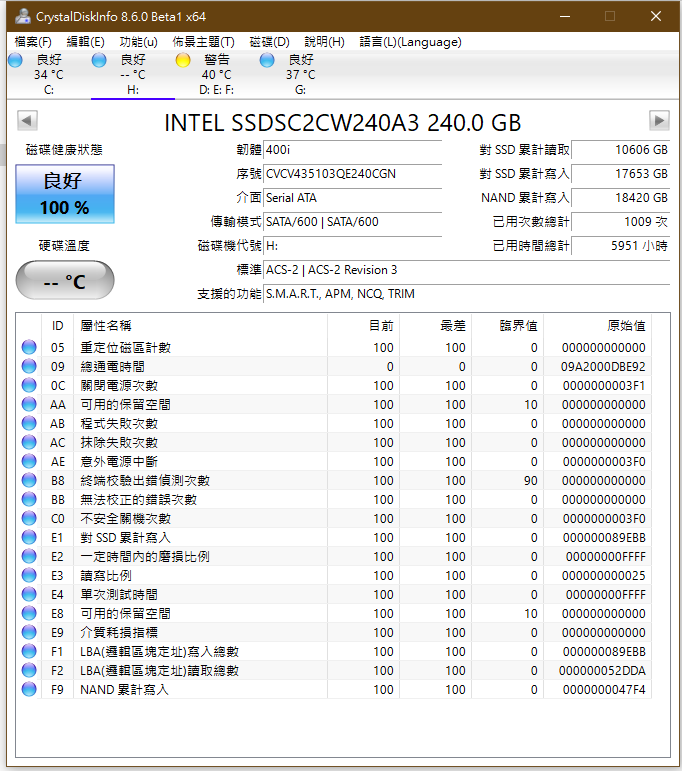The height and width of the screenshot is (771, 682).
Task: Click status orb for attribute AC row
Action: click(x=30, y=442)
